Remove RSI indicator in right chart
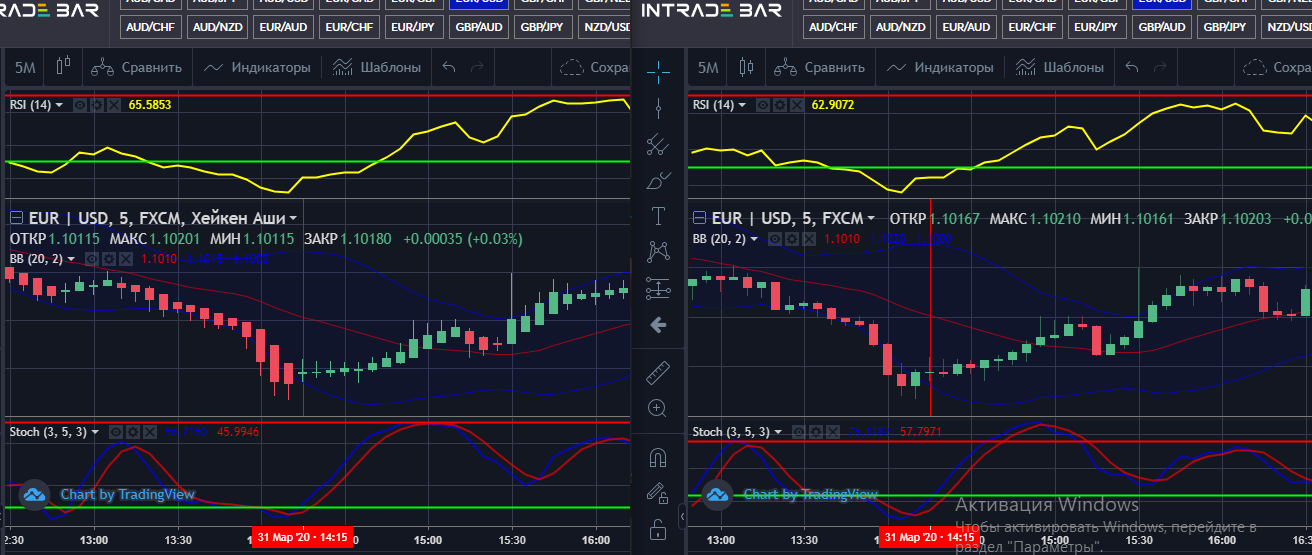 coord(795,105)
